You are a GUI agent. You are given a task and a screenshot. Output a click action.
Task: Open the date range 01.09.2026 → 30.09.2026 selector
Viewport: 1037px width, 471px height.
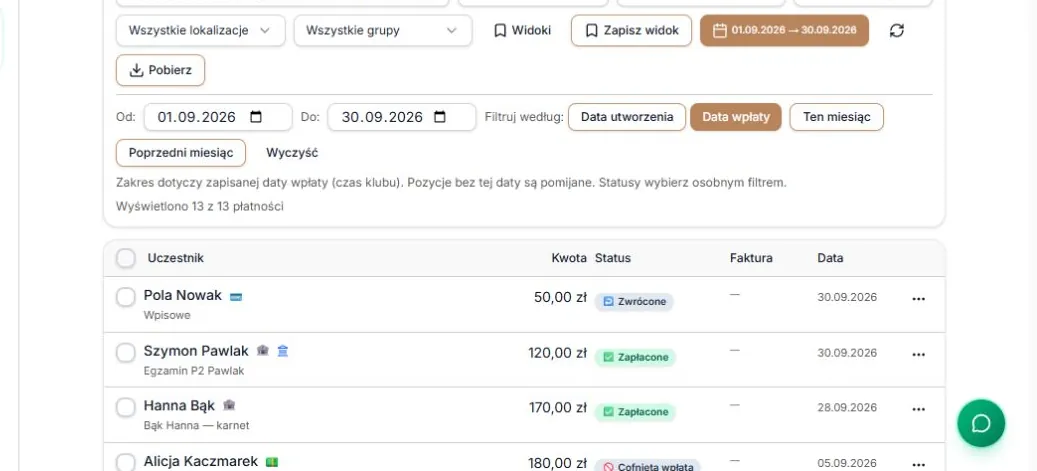(x=784, y=30)
